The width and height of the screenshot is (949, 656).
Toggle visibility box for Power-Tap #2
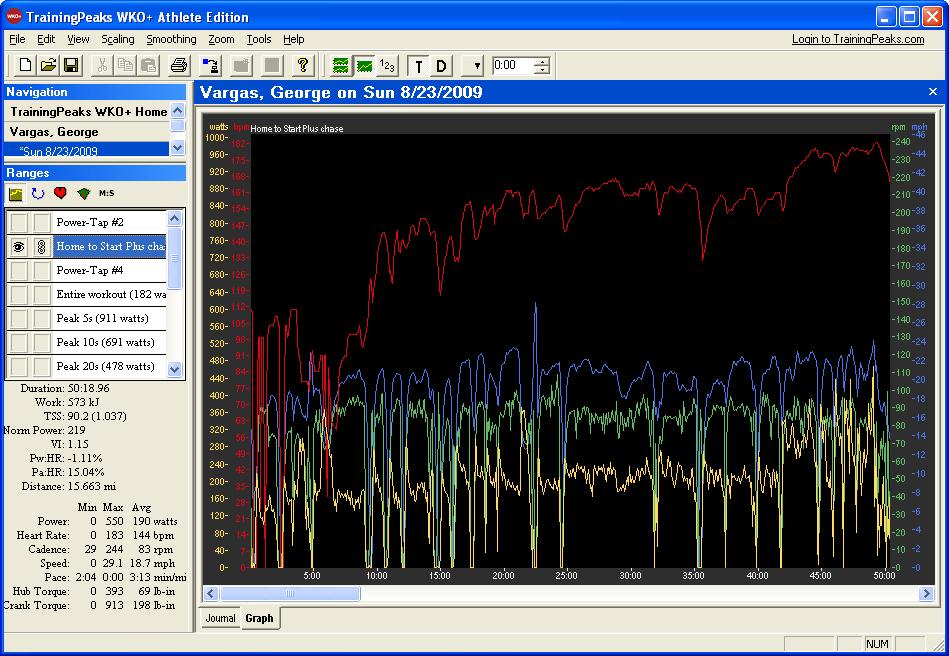click(x=19, y=222)
